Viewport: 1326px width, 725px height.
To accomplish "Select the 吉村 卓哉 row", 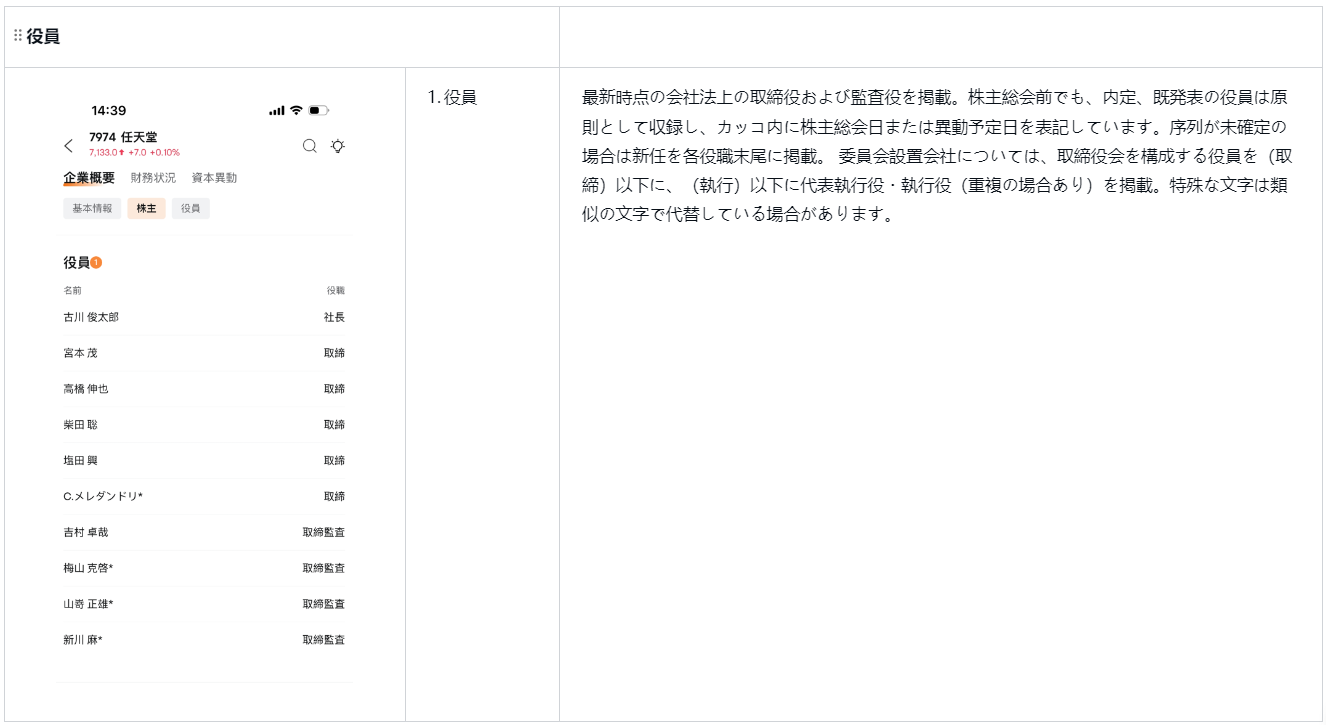I will (204, 533).
